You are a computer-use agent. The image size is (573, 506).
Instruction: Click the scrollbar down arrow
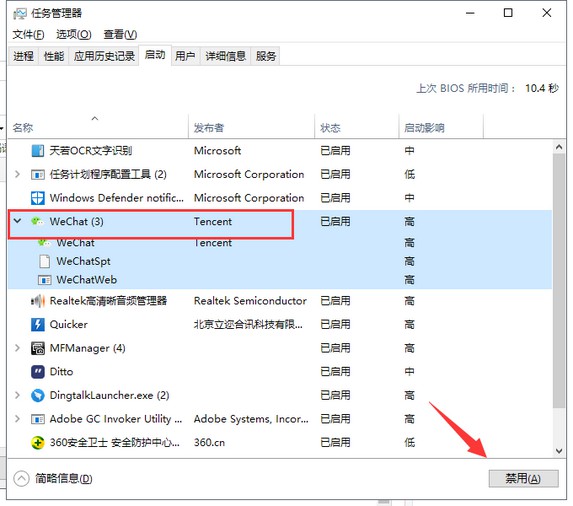(558, 451)
